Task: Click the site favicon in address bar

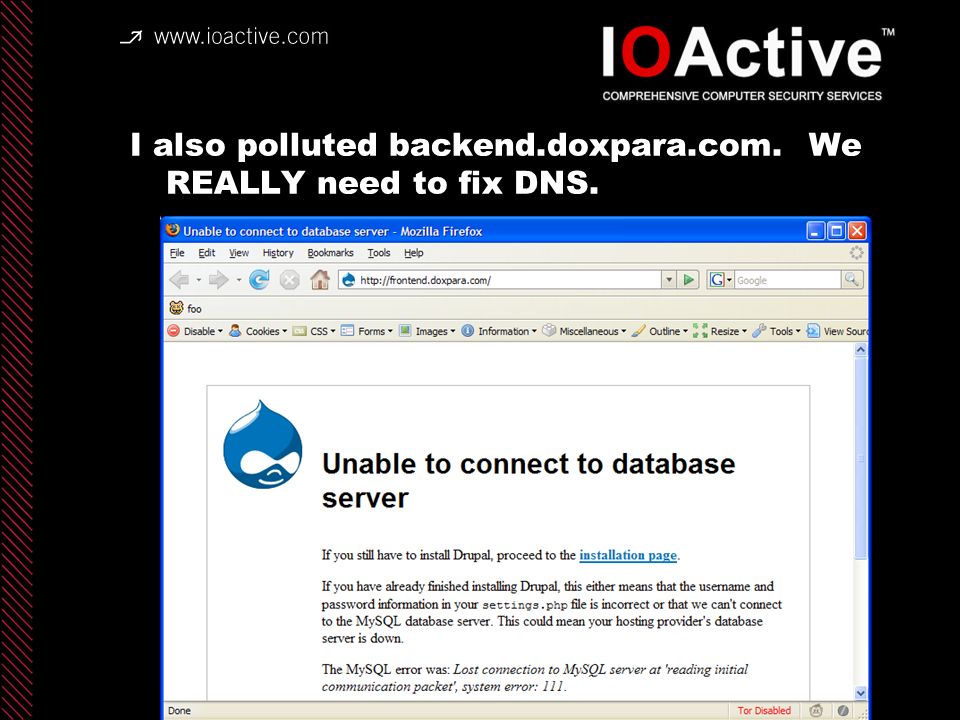Action: [x=349, y=280]
